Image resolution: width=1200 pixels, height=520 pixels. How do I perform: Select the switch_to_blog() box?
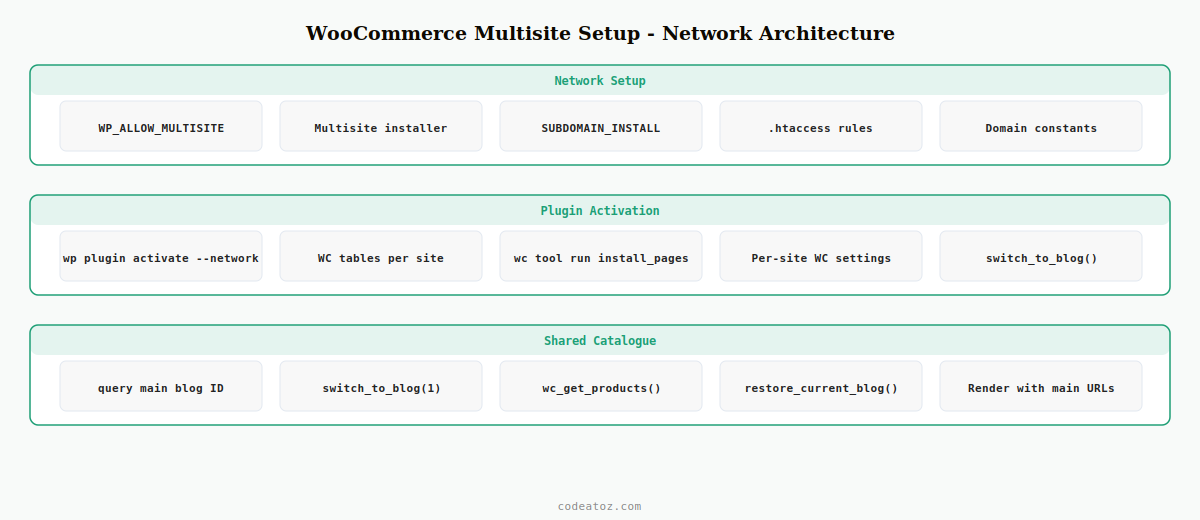[1041, 257]
